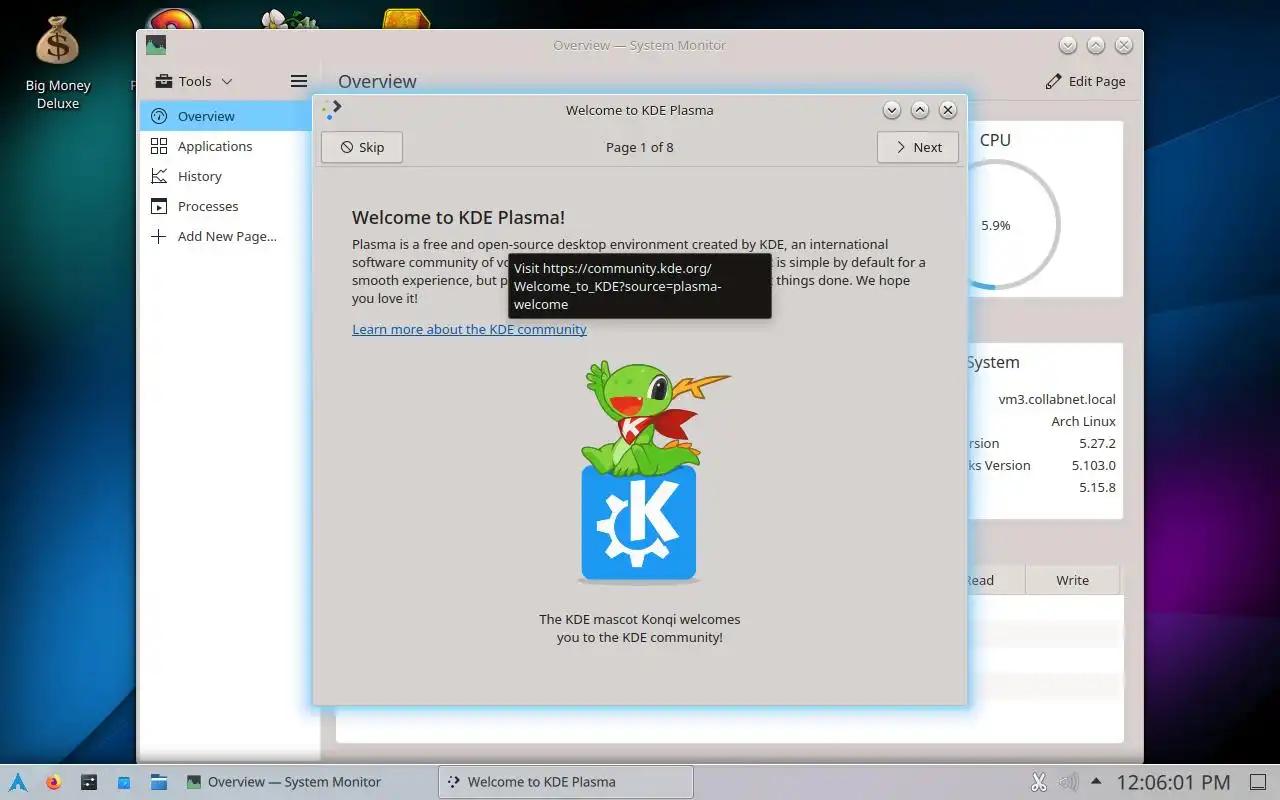The width and height of the screenshot is (1280, 800).
Task: Open the Arch Linux application launcher
Action: pos(18,782)
